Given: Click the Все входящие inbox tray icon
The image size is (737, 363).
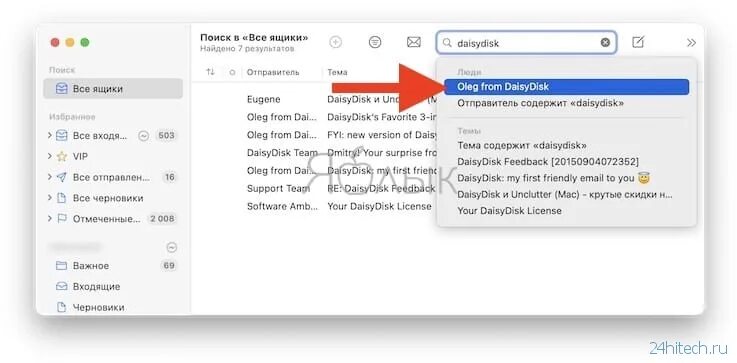Looking at the screenshot, I should coord(62,136).
